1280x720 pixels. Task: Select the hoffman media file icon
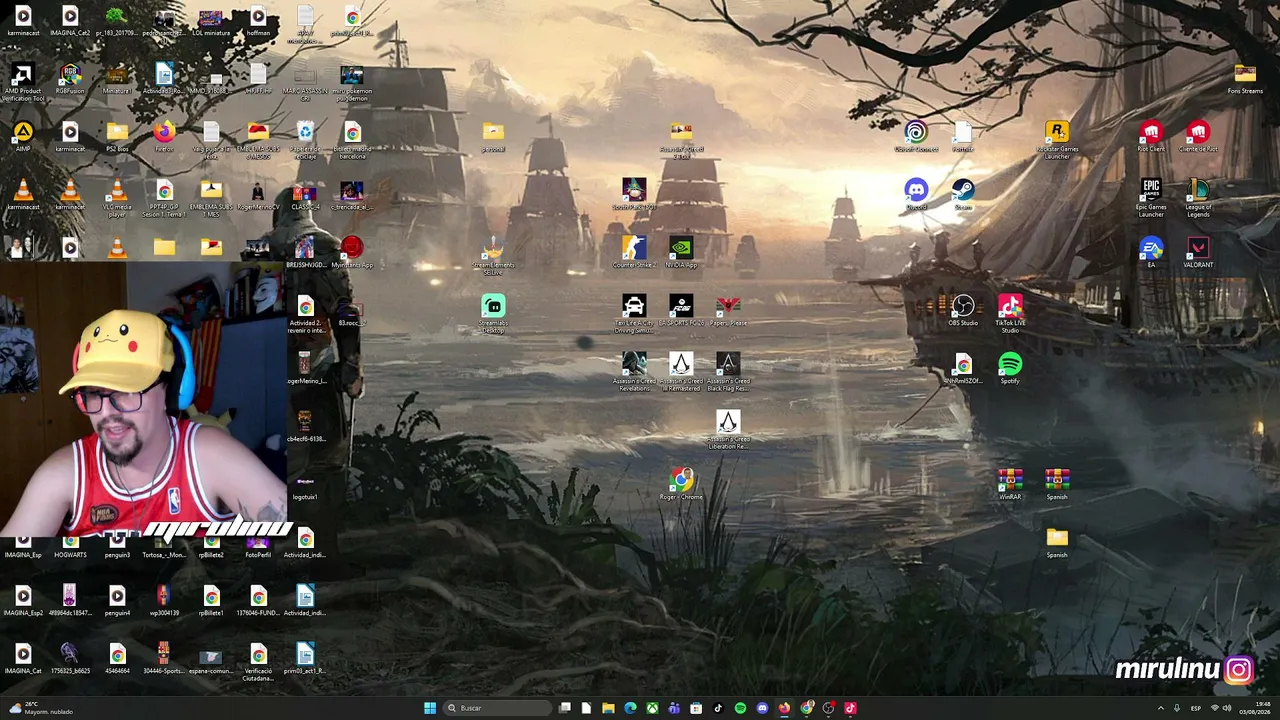point(258,21)
